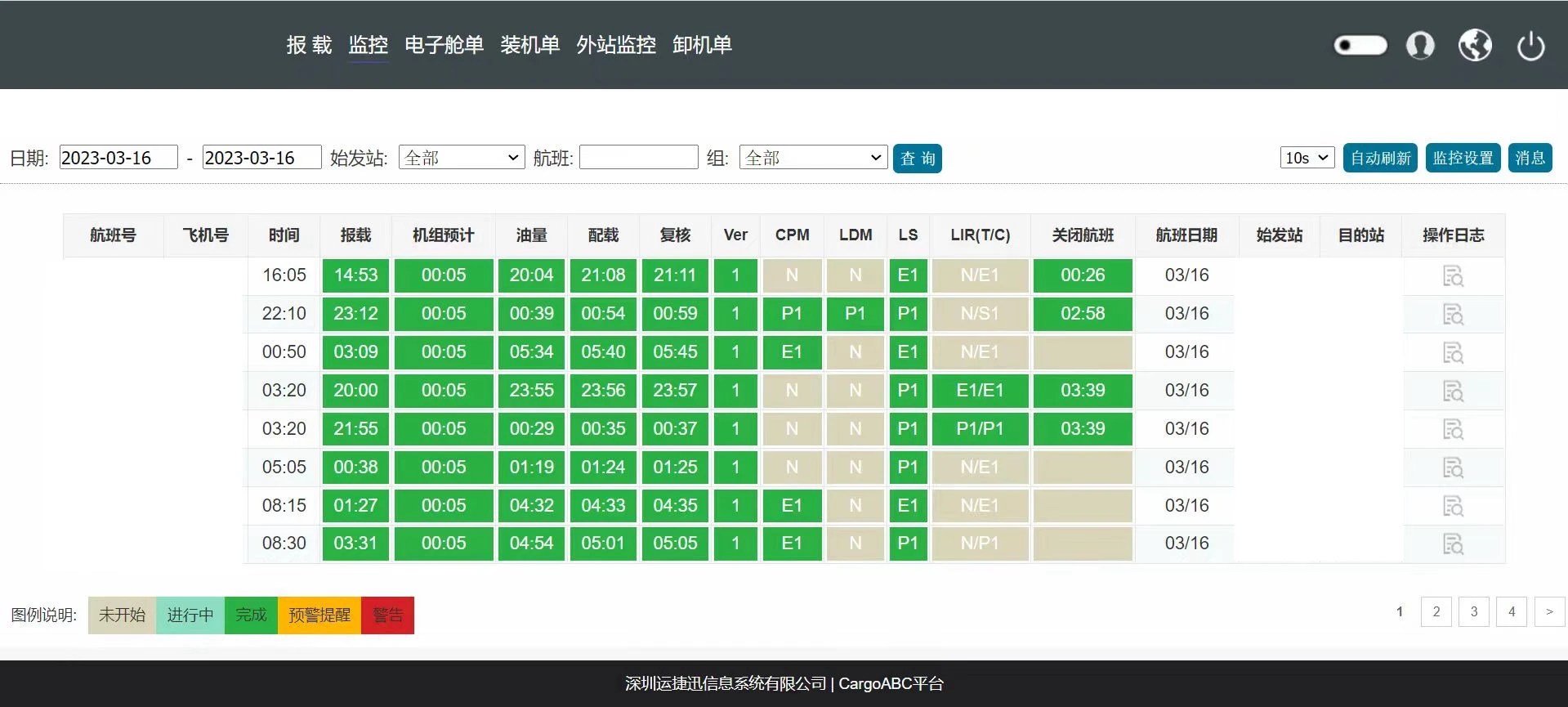This screenshot has width=1568, height=707.
Task: Click the 05:45 复核 cell
Action: tap(675, 352)
